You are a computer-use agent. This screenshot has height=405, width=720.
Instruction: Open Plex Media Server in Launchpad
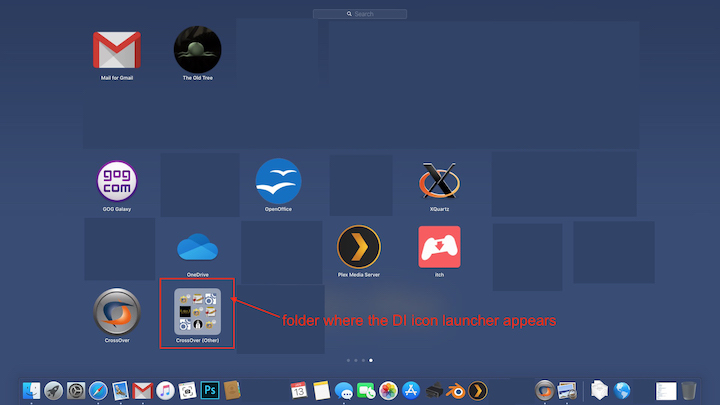click(x=359, y=247)
